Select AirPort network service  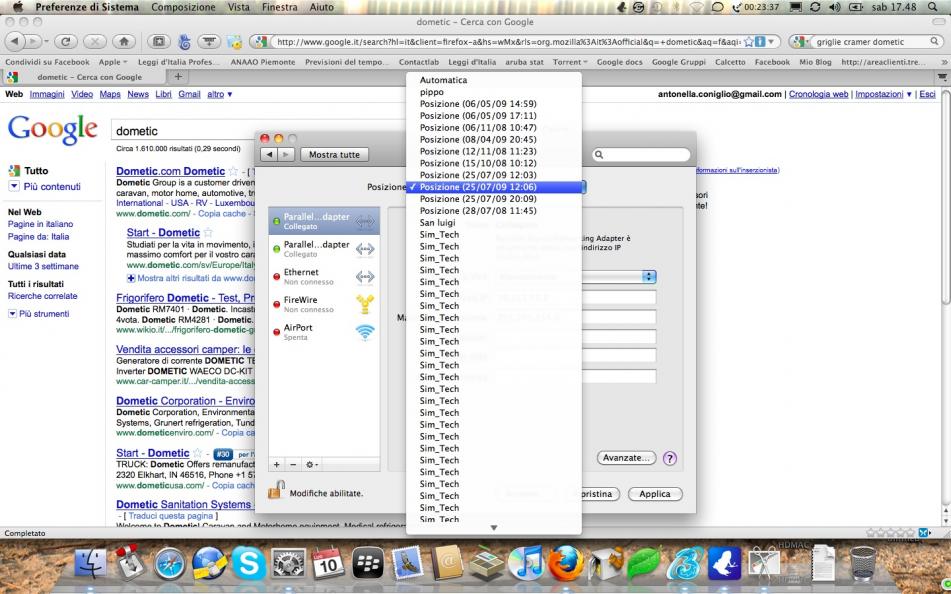(x=324, y=332)
